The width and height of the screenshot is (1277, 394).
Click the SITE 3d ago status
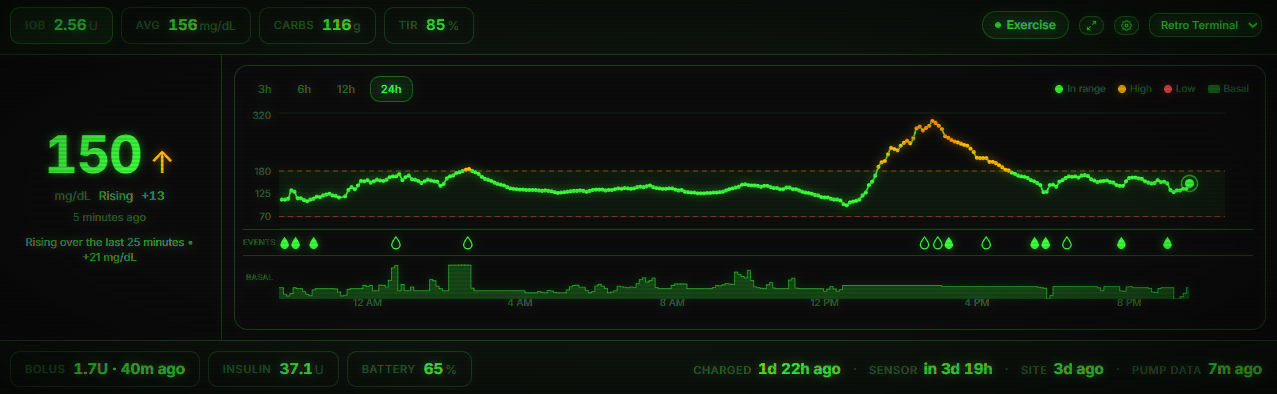[x=1062, y=369]
